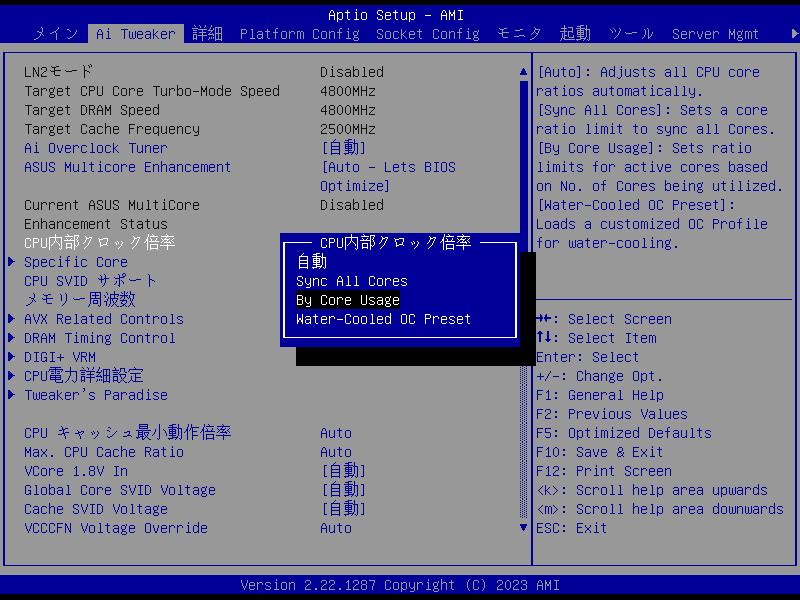The image size is (800, 600).
Task: Click the F12: Print Screen hint
Action: click(604, 471)
